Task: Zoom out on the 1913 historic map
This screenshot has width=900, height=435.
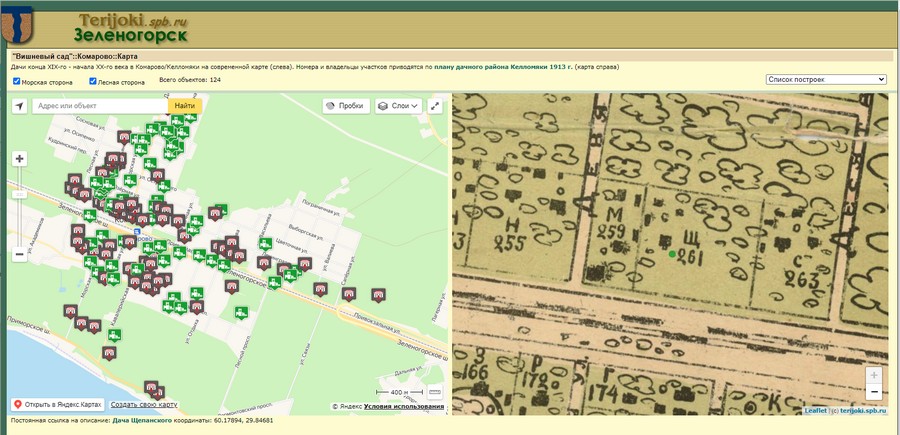Action: 874,392
